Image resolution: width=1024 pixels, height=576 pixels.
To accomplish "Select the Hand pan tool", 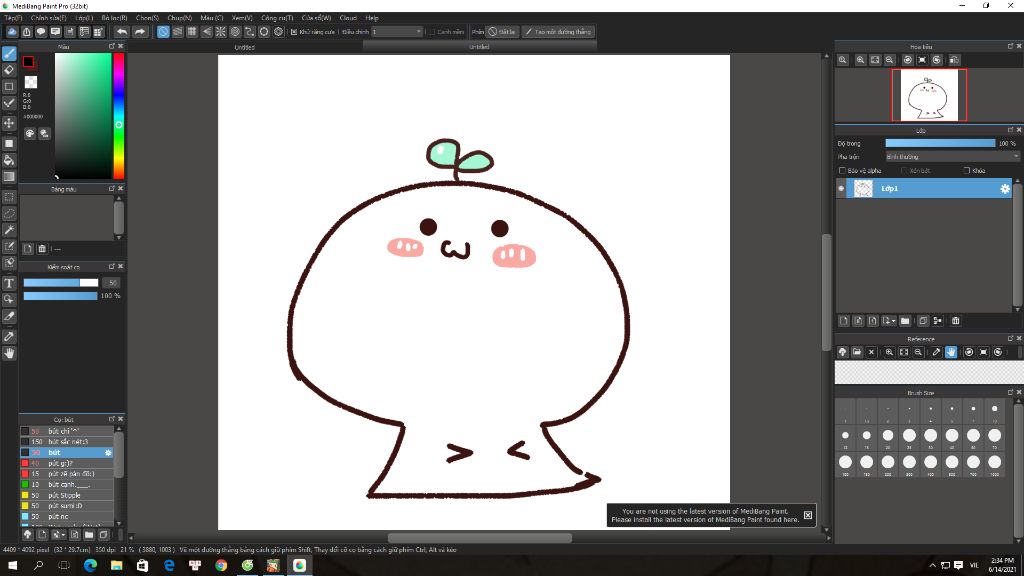I will 9,353.
